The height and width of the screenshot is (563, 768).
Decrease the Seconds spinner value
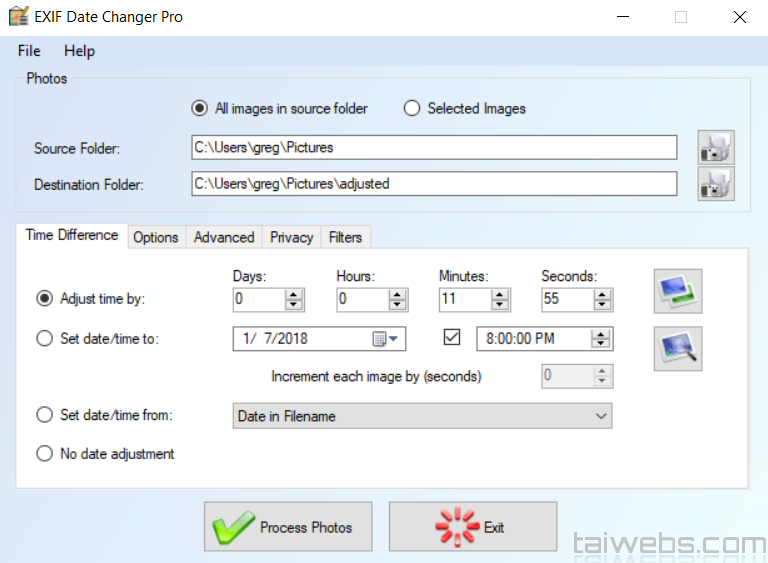(601, 304)
